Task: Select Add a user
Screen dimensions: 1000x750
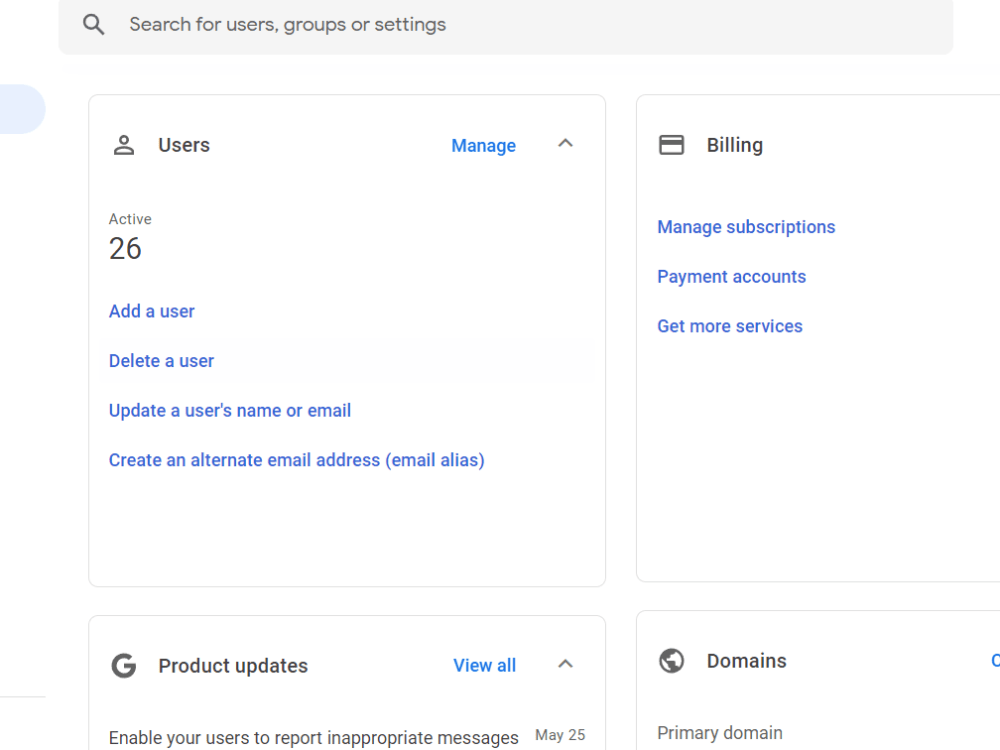Action: pos(151,311)
